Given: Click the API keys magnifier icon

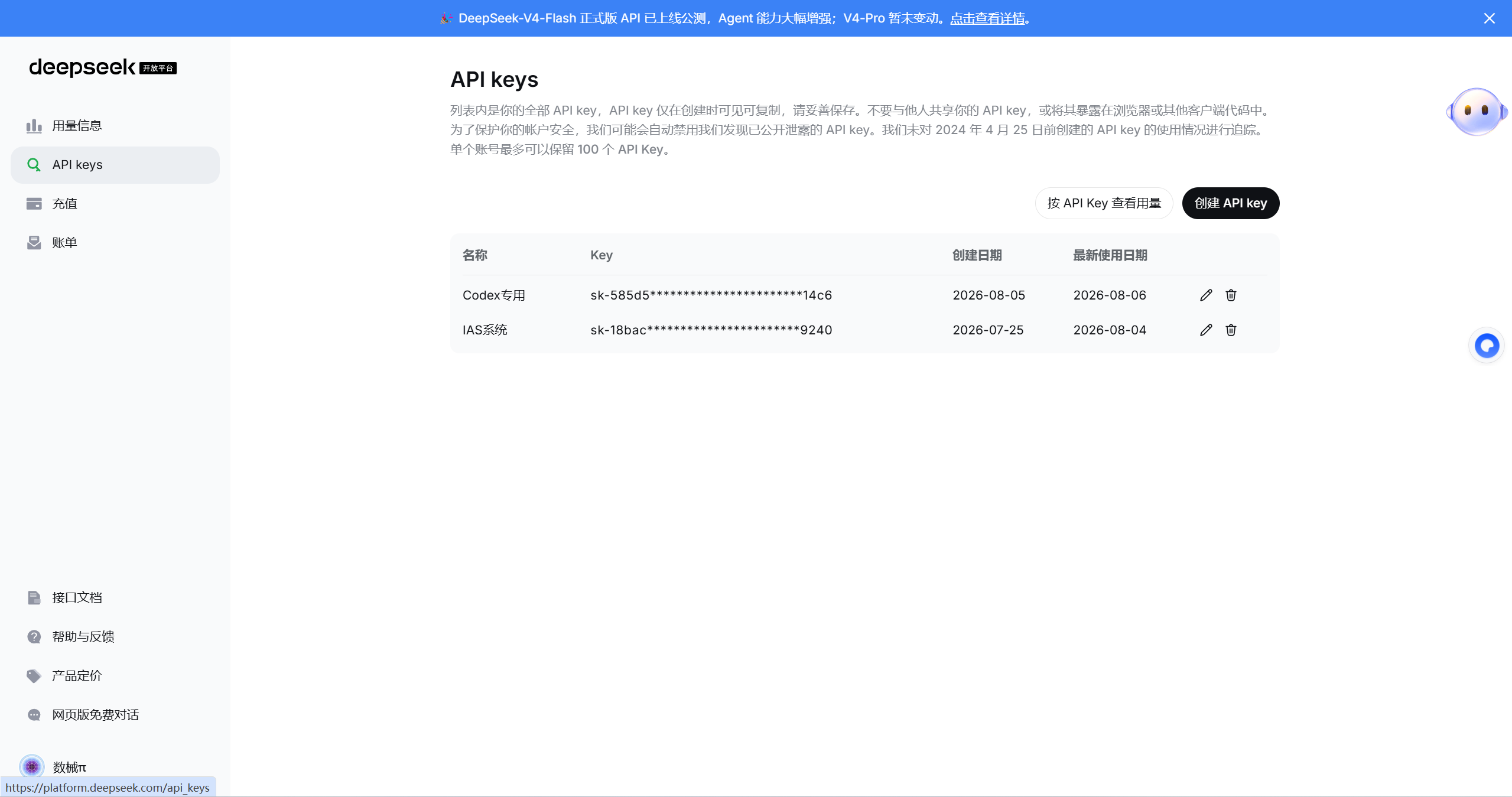Looking at the screenshot, I should tap(34, 165).
